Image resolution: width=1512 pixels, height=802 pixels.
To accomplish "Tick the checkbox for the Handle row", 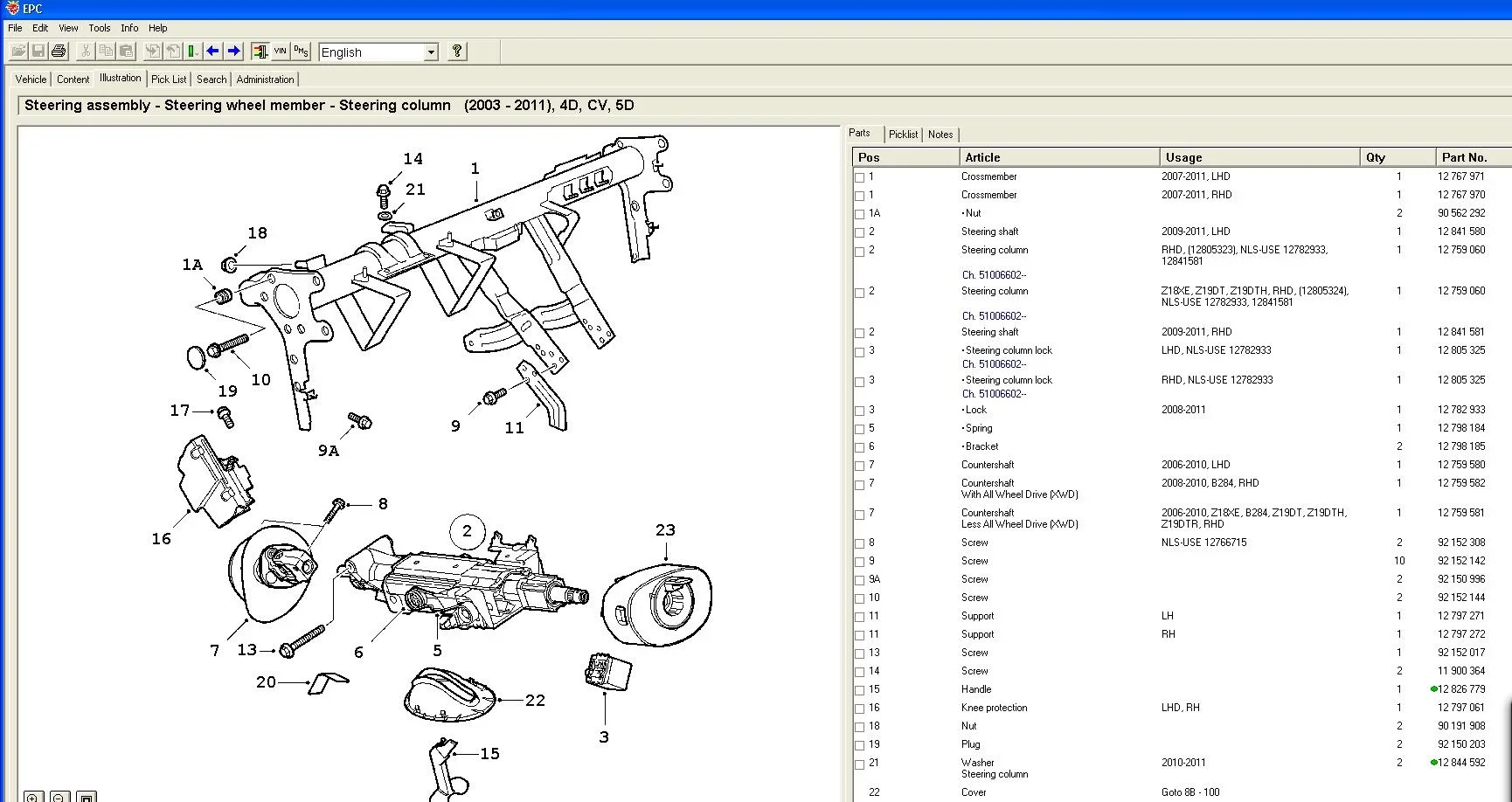I will point(860,690).
